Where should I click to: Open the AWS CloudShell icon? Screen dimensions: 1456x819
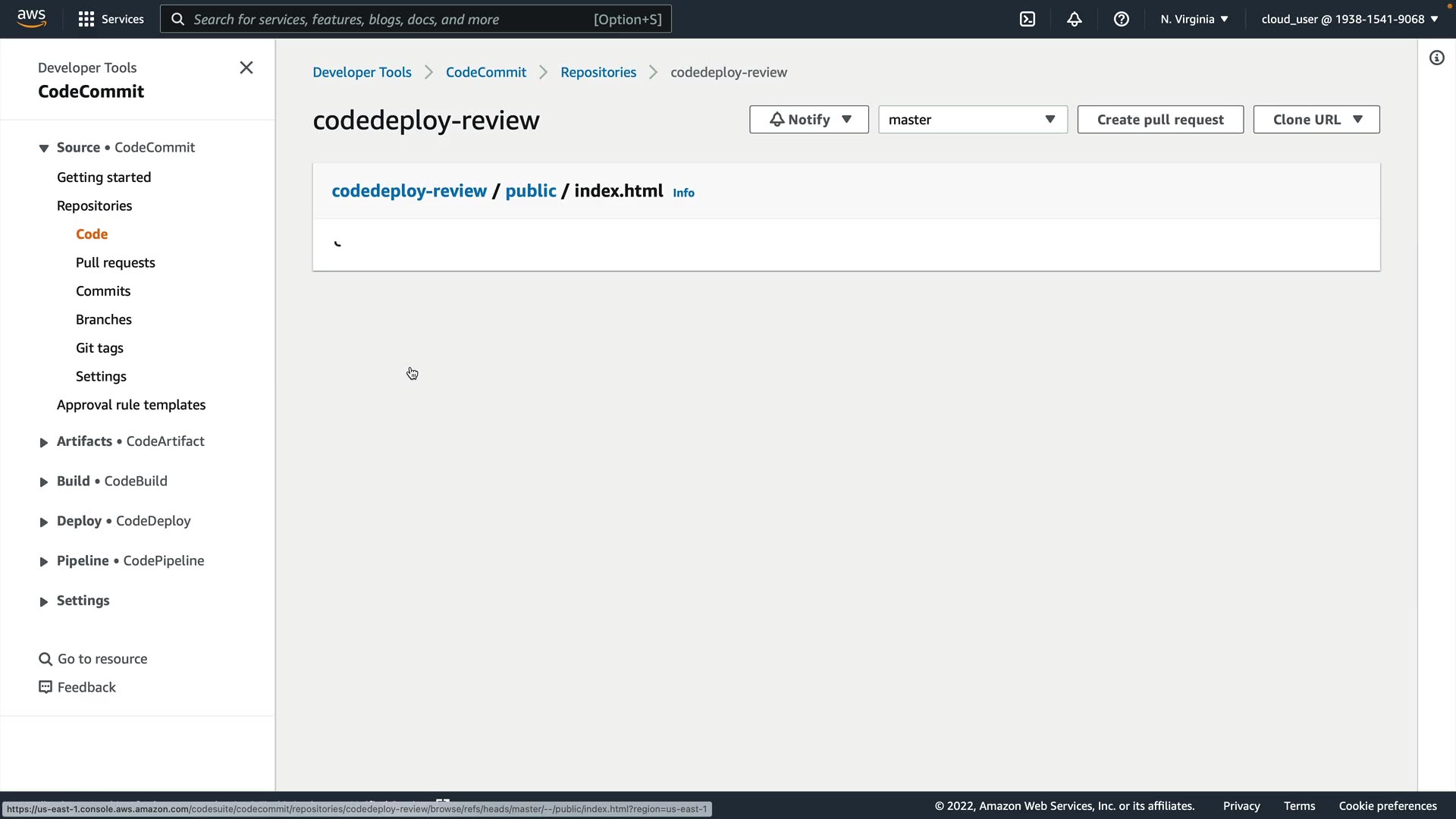1028,19
